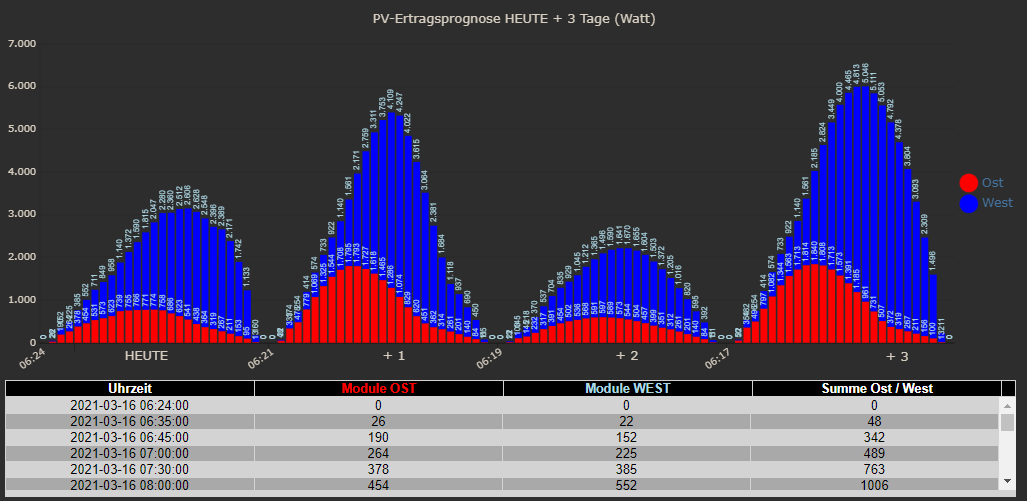The image size is (1027, 501).
Task: Click Module WEST value 225
Action: pos(627,453)
